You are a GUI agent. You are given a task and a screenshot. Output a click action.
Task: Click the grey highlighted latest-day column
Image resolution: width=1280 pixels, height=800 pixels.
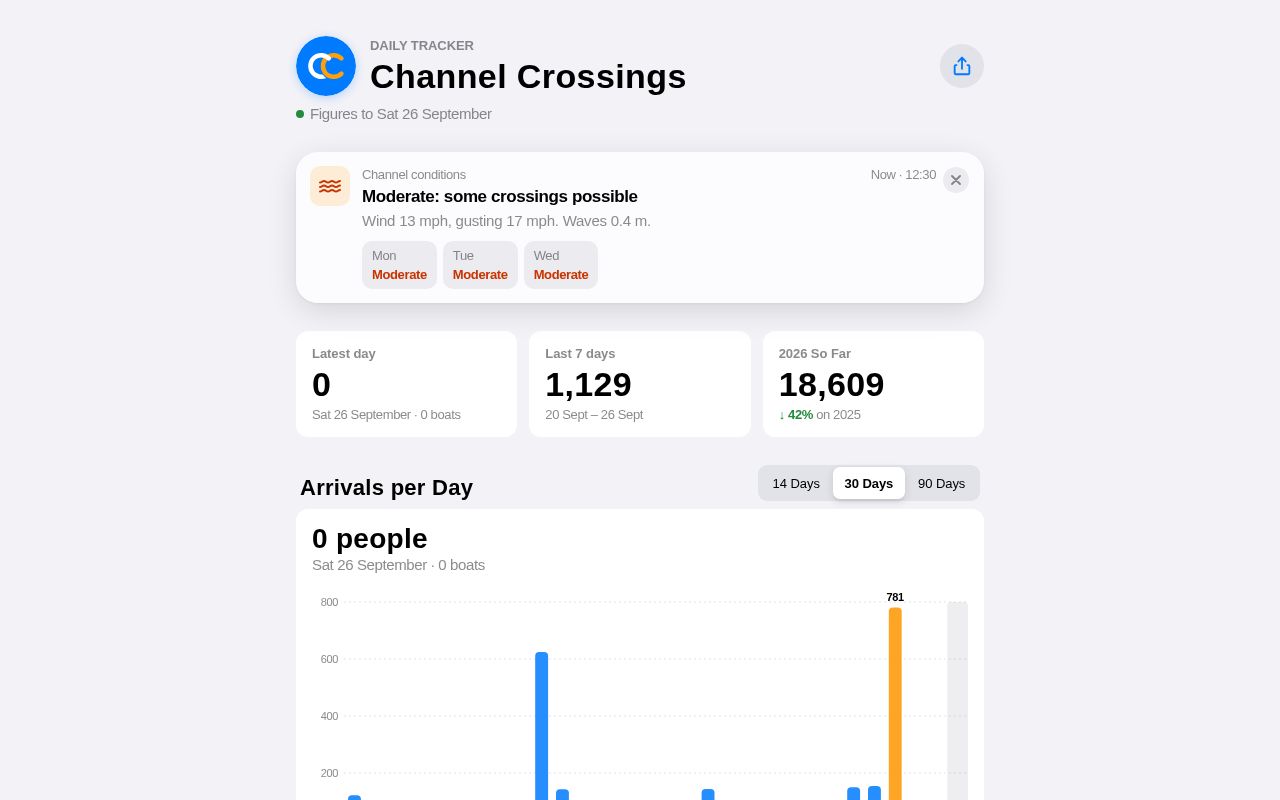tap(958, 700)
